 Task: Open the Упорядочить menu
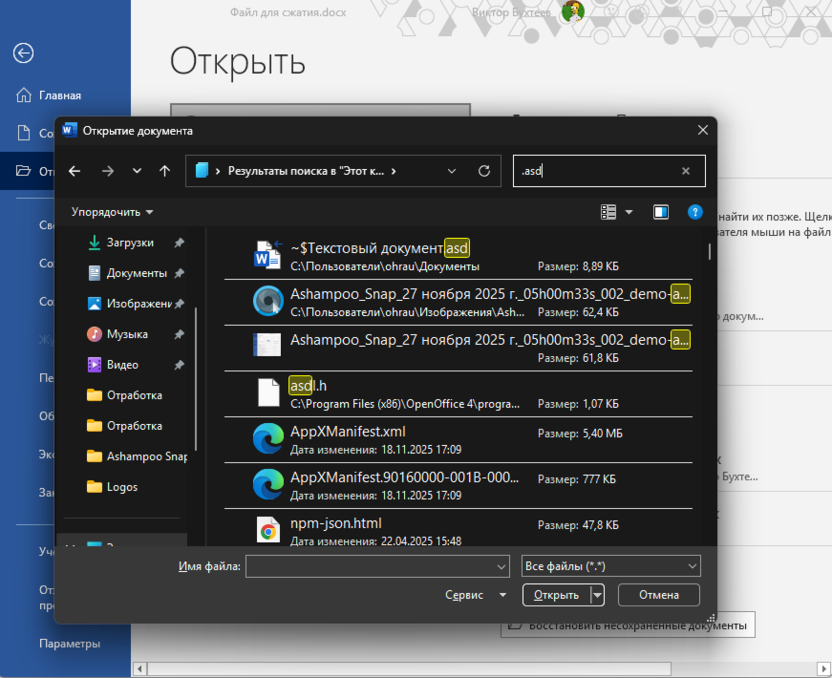pos(112,212)
